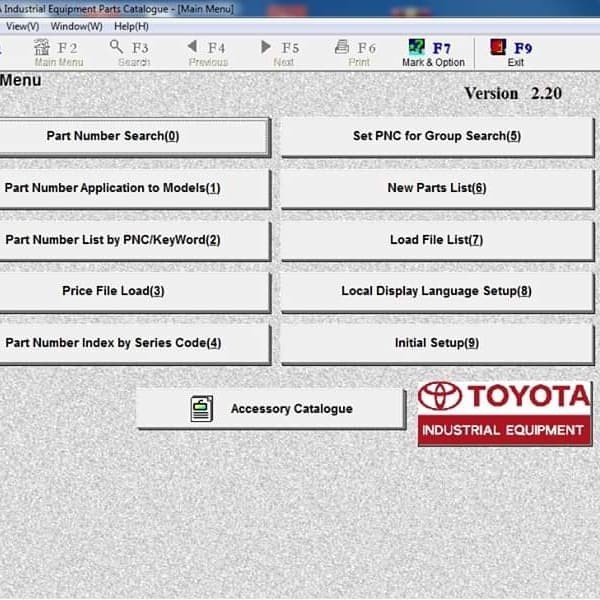Open the Accessory Catalogue

click(271, 409)
